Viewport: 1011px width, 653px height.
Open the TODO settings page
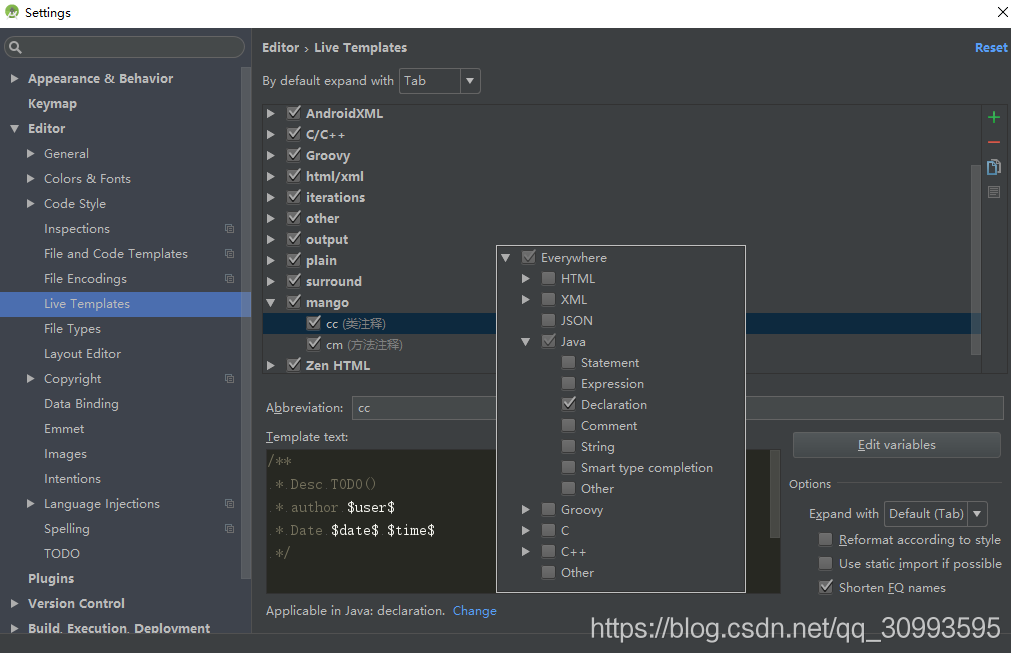pos(62,554)
